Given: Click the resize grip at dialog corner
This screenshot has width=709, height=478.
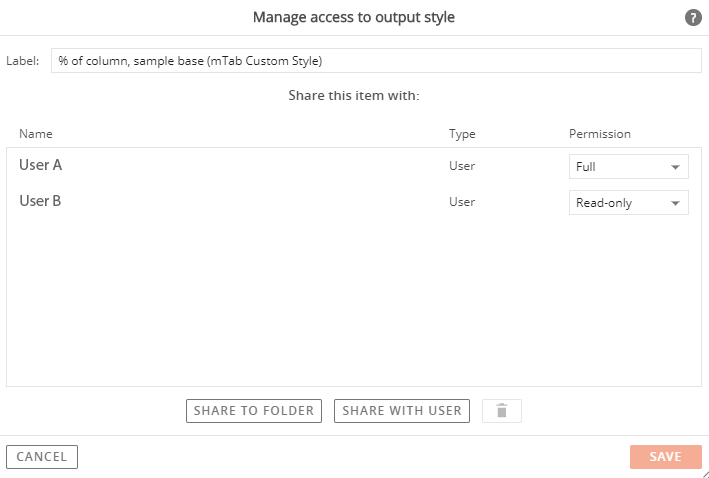Looking at the screenshot, I should (704, 473).
